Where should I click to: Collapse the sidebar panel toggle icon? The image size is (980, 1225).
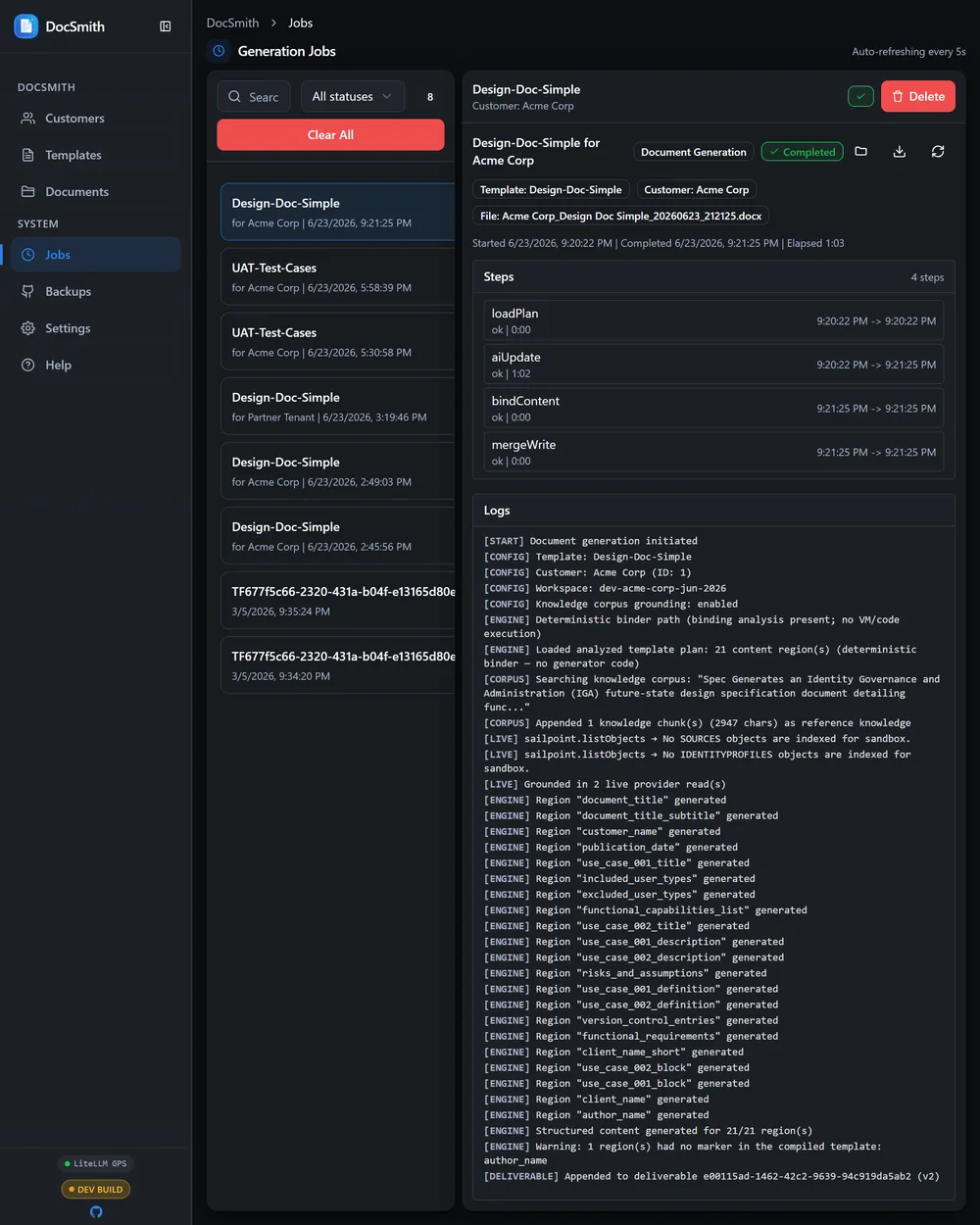pyautogui.click(x=166, y=26)
